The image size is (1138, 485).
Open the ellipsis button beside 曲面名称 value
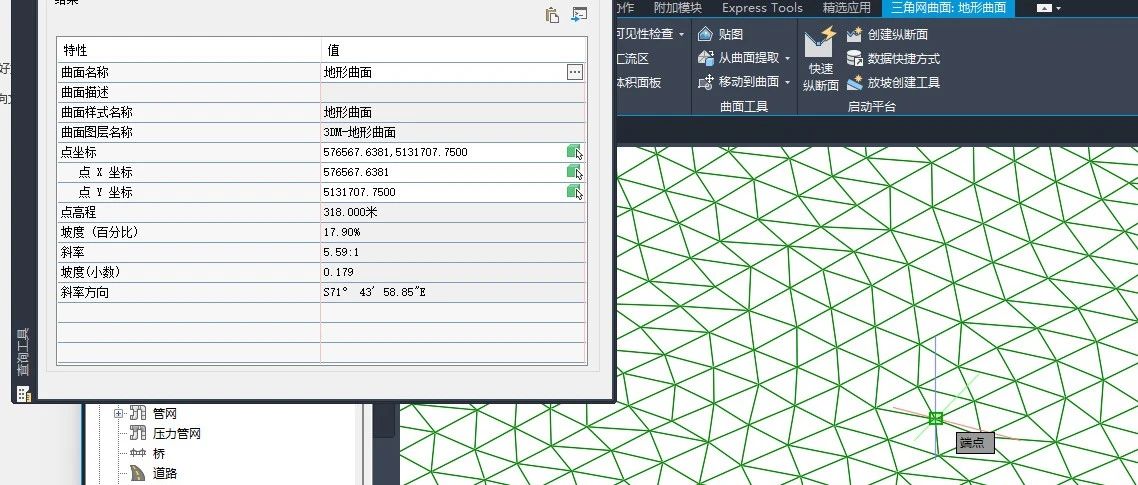click(575, 72)
